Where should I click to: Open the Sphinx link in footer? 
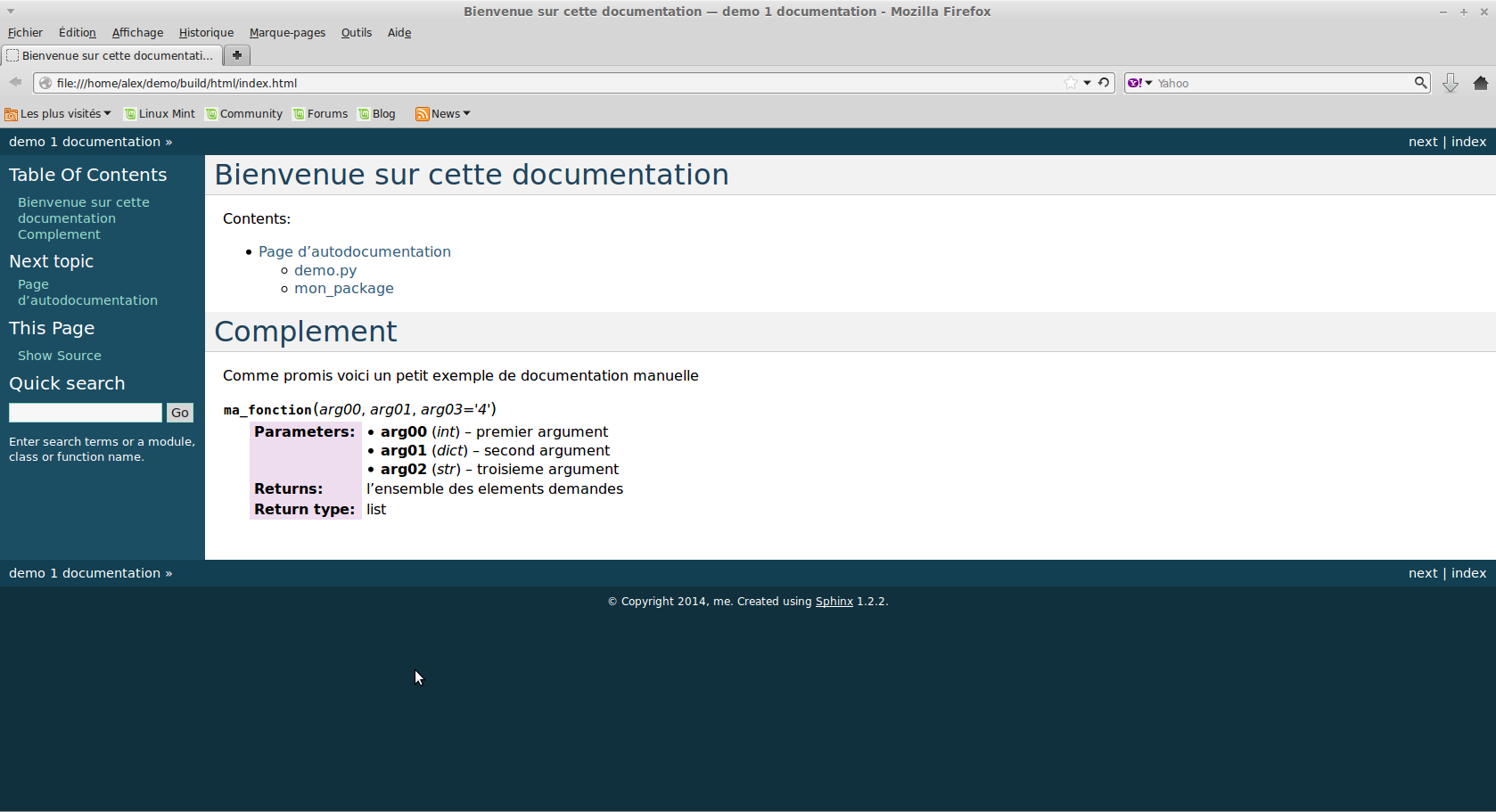834,602
